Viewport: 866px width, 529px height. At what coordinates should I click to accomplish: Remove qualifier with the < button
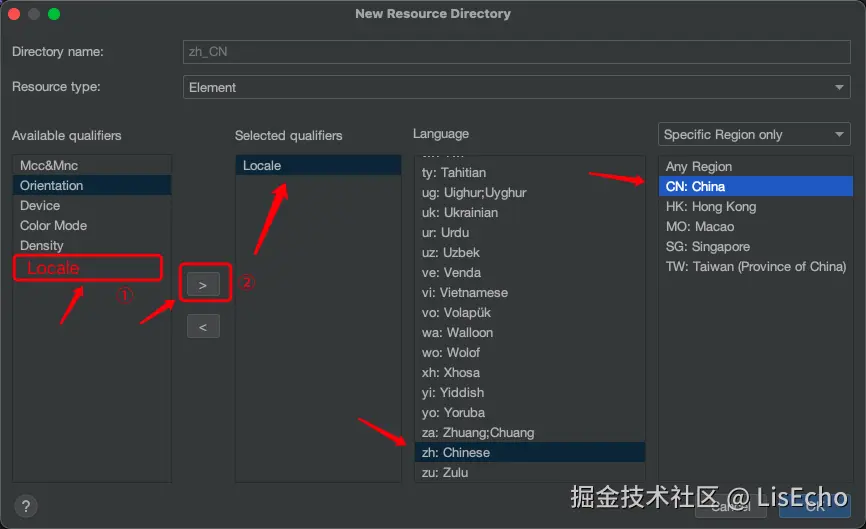click(x=203, y=327)
